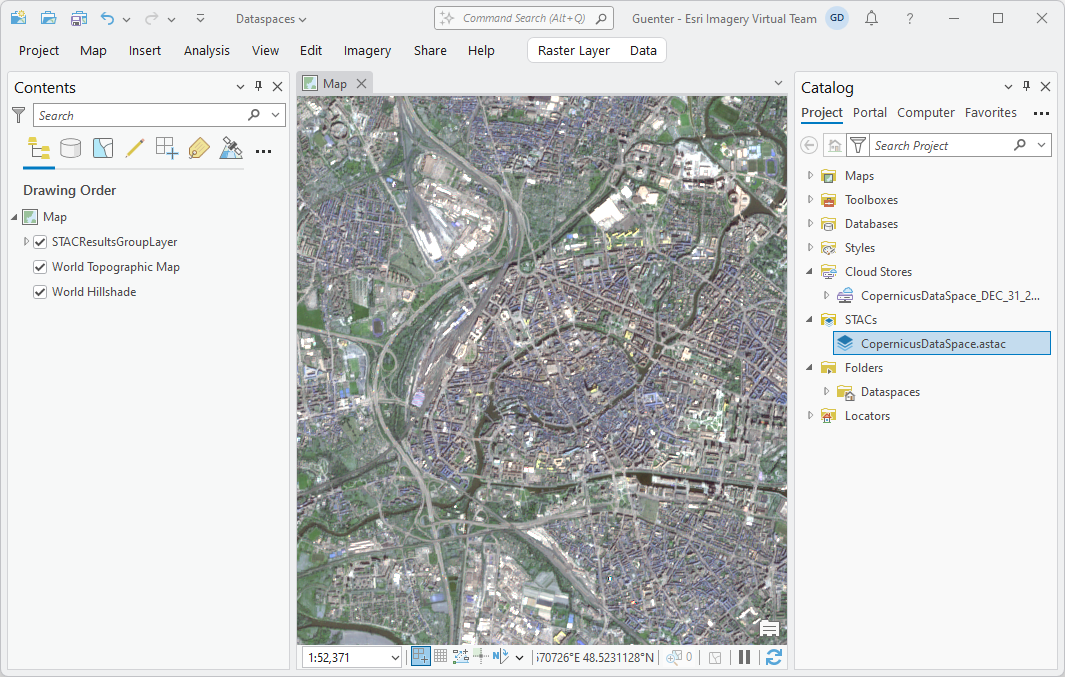Uncheck the STACResultsGroupLayer checkbox
Image resolution: width=1065 pixels, height=677 pixels.
40,242
